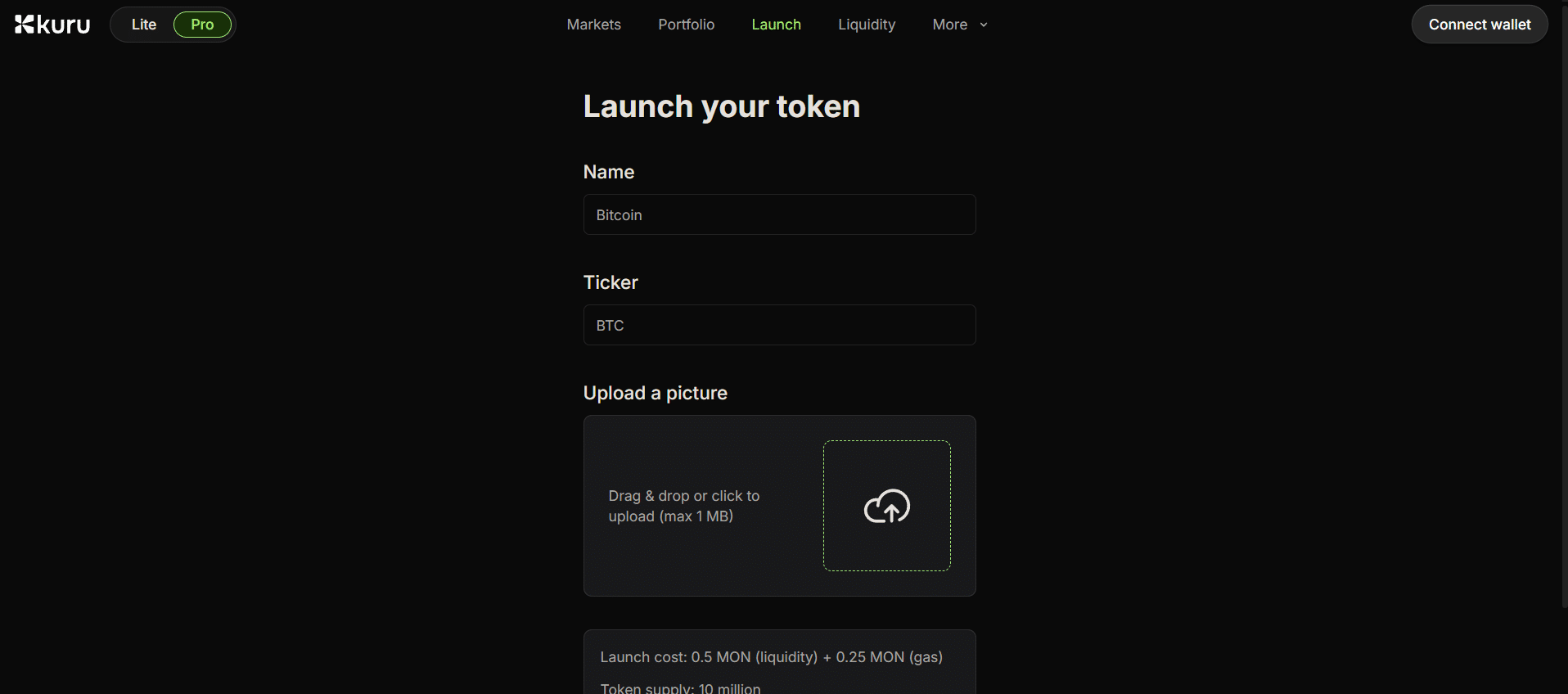Switch to Pro mode
Image resolution: width=1568 pixels, height=694 pixels.
pyautogui.click(x=202, y=25)
